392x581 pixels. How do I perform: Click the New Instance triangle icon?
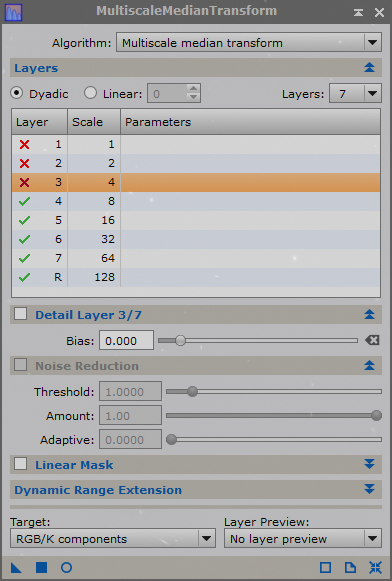point(16,567)
